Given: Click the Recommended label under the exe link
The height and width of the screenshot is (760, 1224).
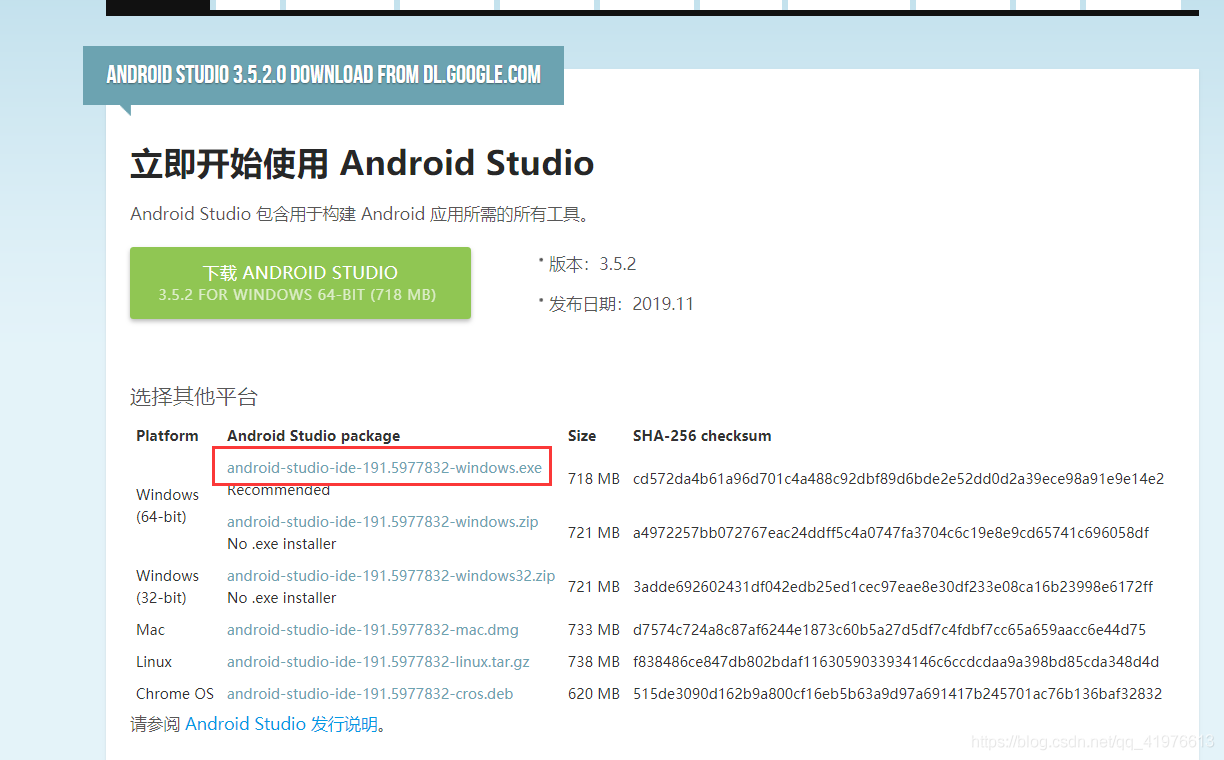Looking at the screenshot, I should 278,489.
